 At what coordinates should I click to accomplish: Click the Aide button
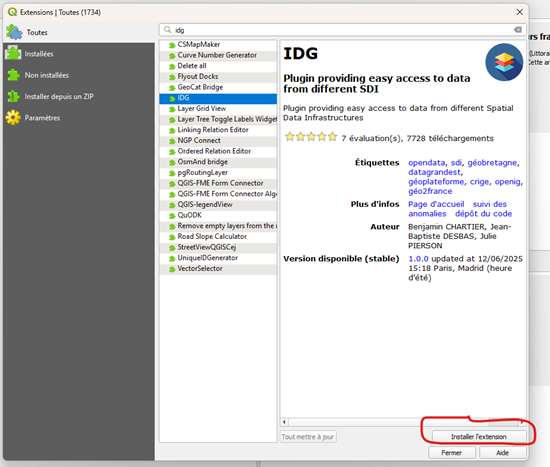pos(503,453)
